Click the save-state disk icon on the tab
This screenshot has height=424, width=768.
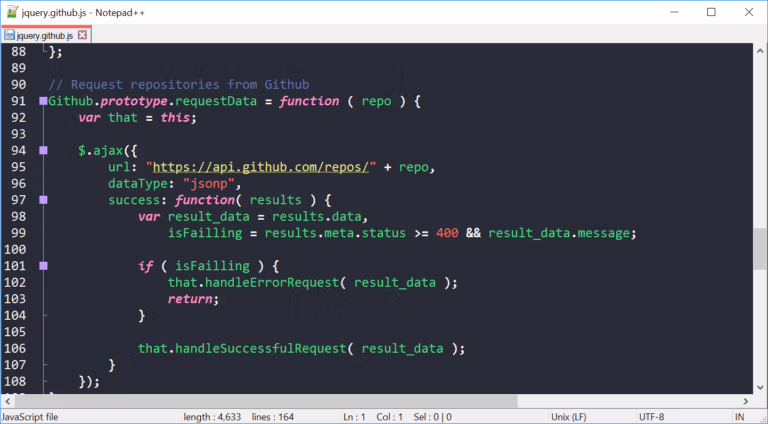[x=9, y=35]
